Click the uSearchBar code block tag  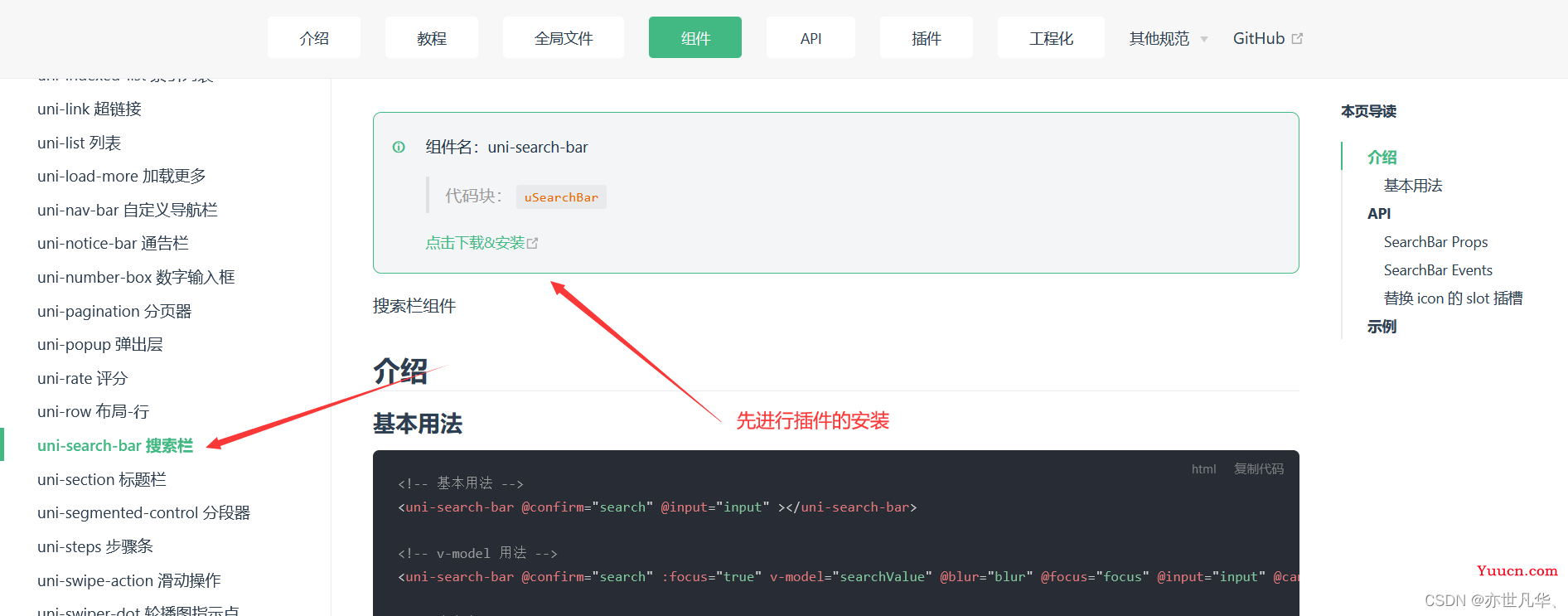pyautogui.click(x=561, y=196)
